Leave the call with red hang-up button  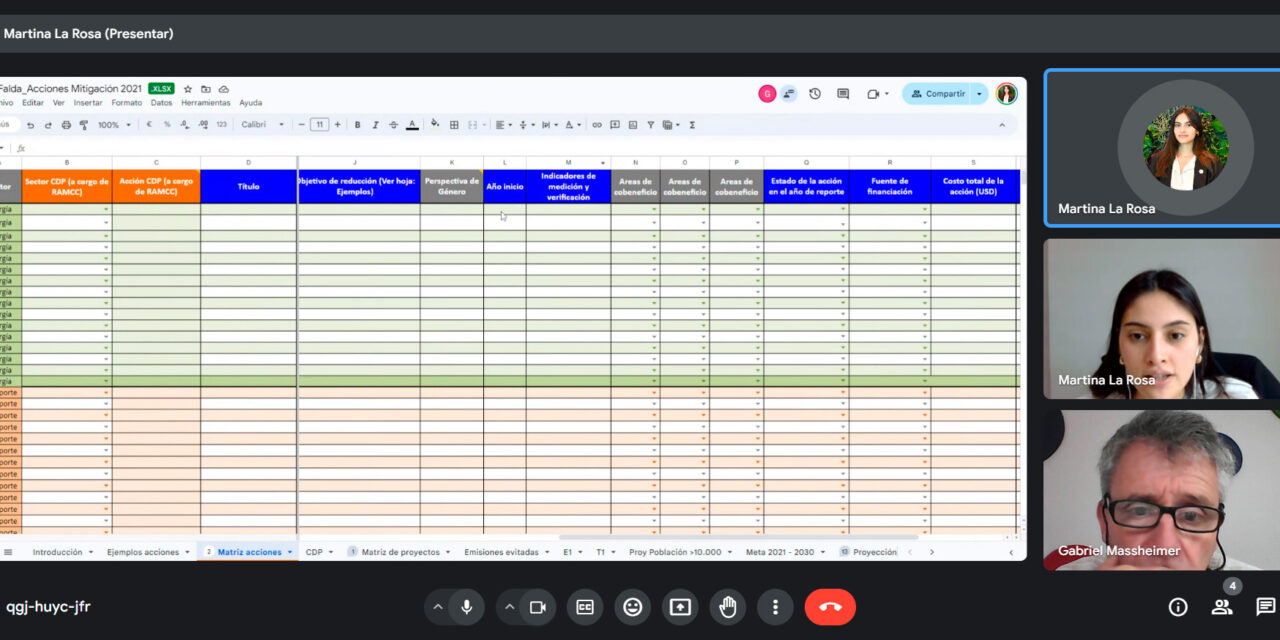(x=830, y=607)
